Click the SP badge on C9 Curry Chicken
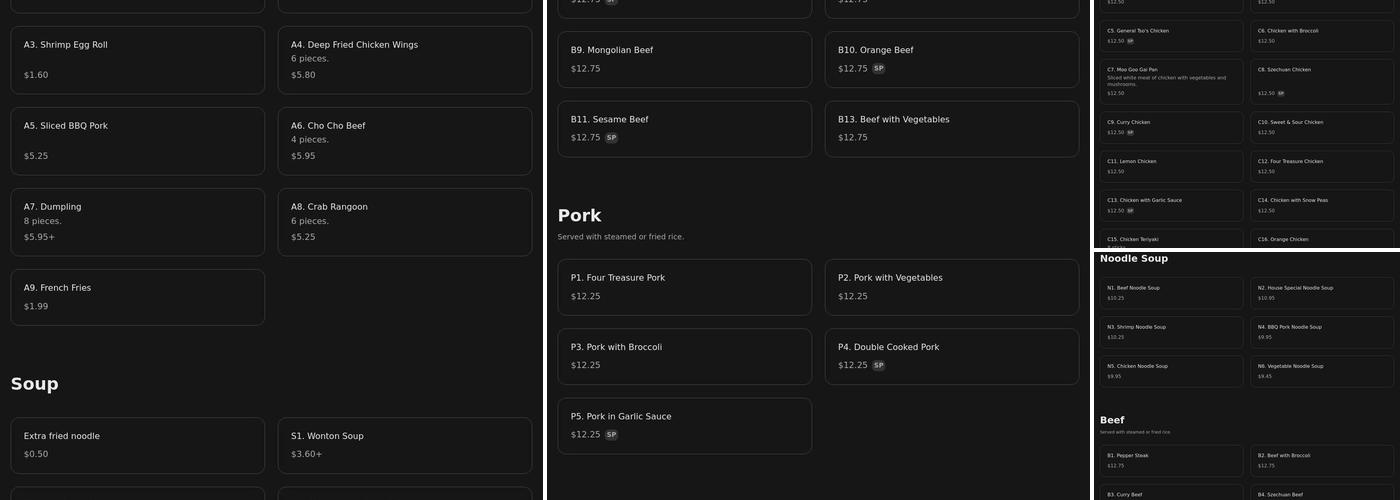 pos(1130,132)
